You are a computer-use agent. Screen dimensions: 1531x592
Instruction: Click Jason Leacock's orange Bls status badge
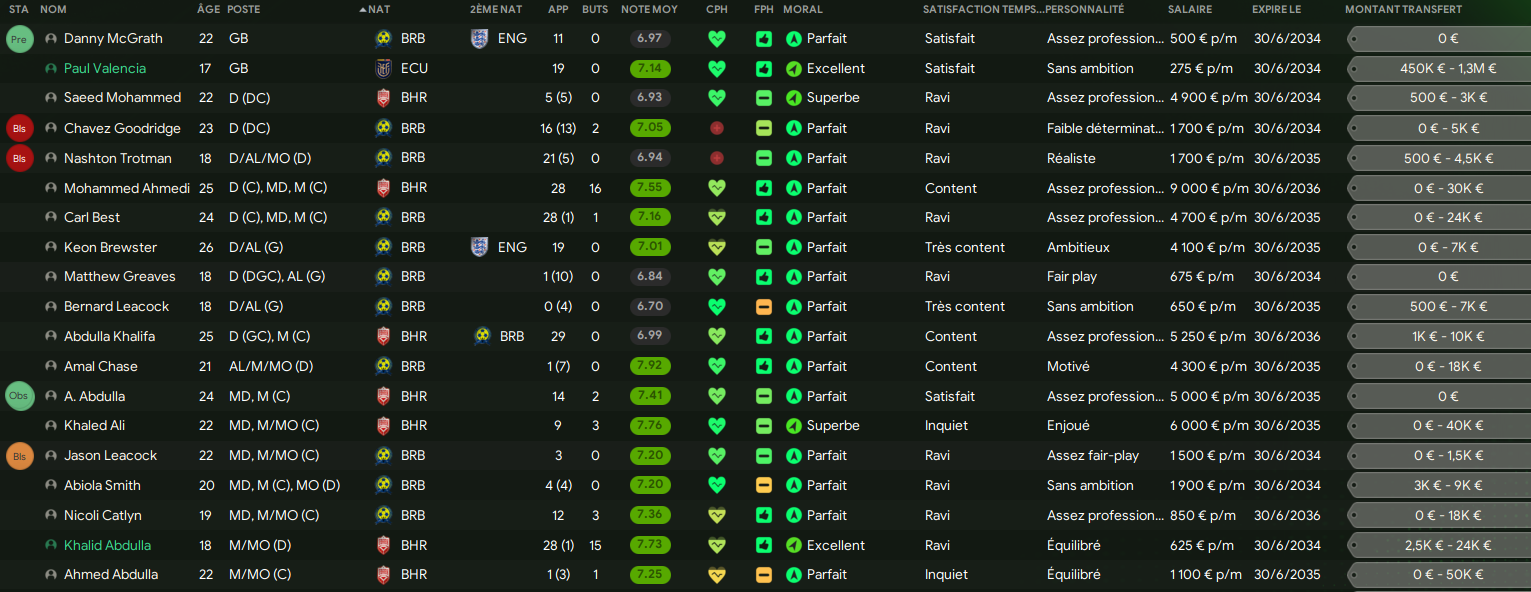tap(19, 456)
